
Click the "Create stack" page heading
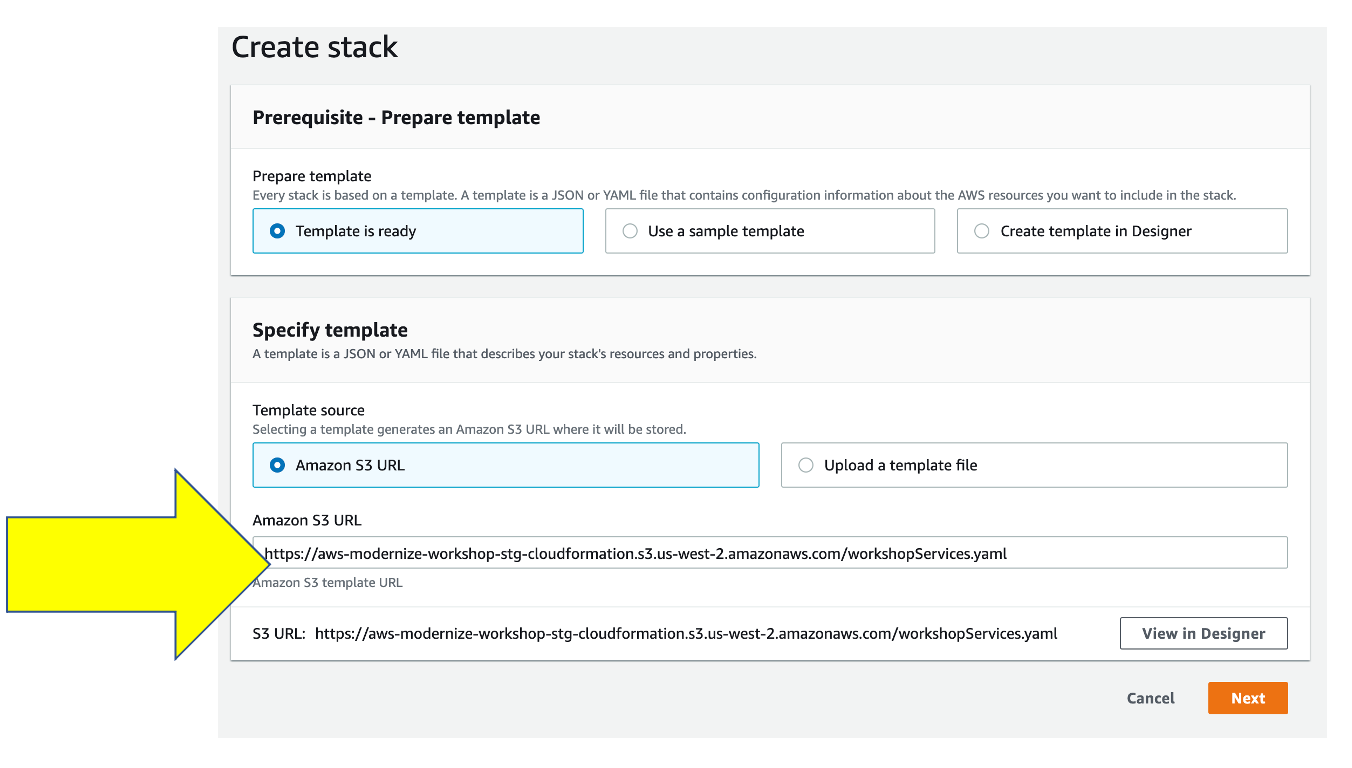314,47
